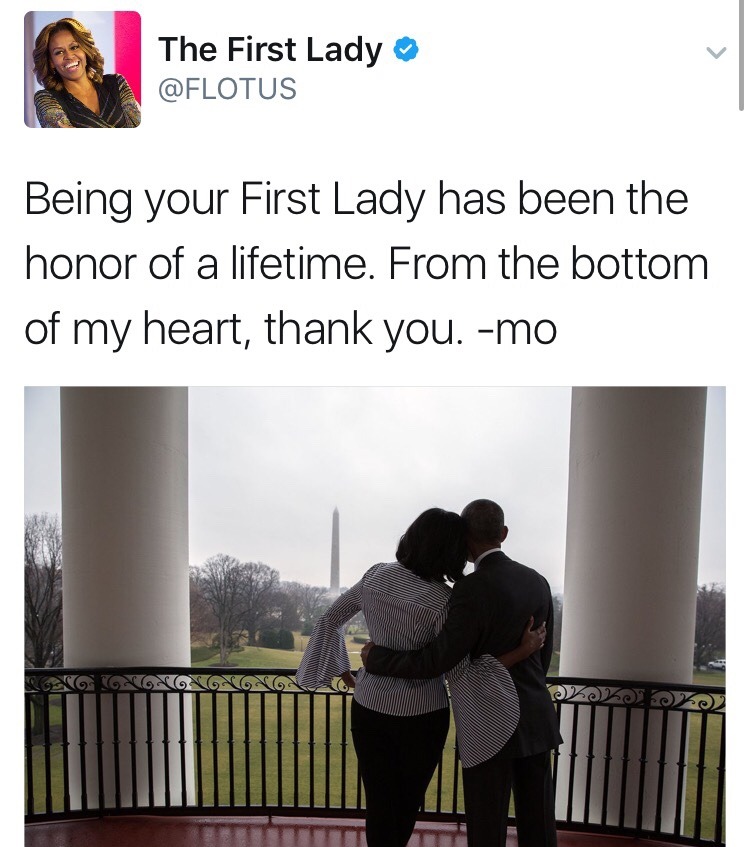The width and height of the screenshot is (750, 847).
Task: Open The First Lady's profile picture
Action: (x=83, y=69)
